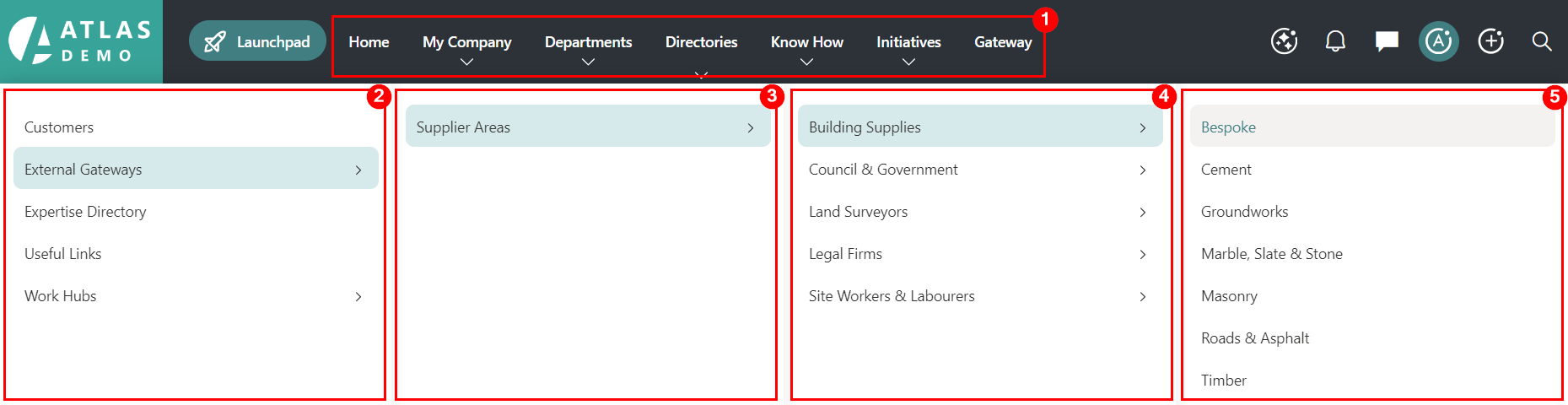The width and height of the screenshot is (1568, 405).
Task: Open search with the magnifier icon
Action: point(1542,41)
